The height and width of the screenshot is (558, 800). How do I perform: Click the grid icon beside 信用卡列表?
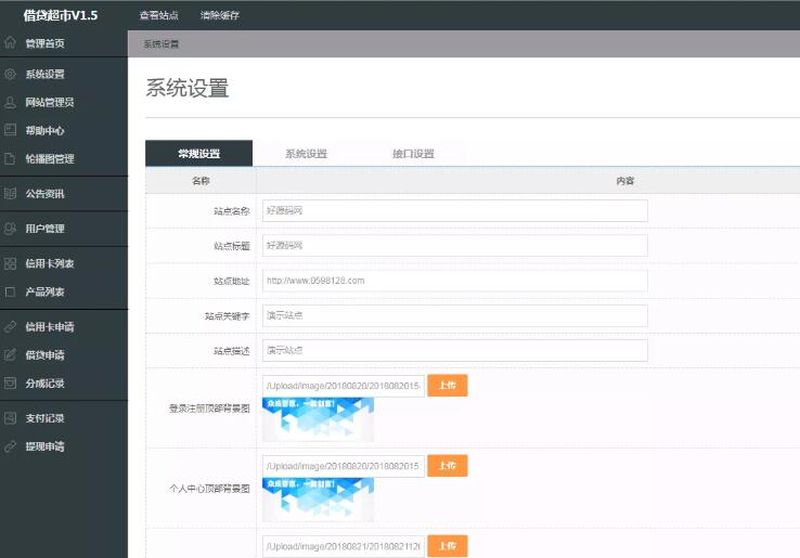10,263
